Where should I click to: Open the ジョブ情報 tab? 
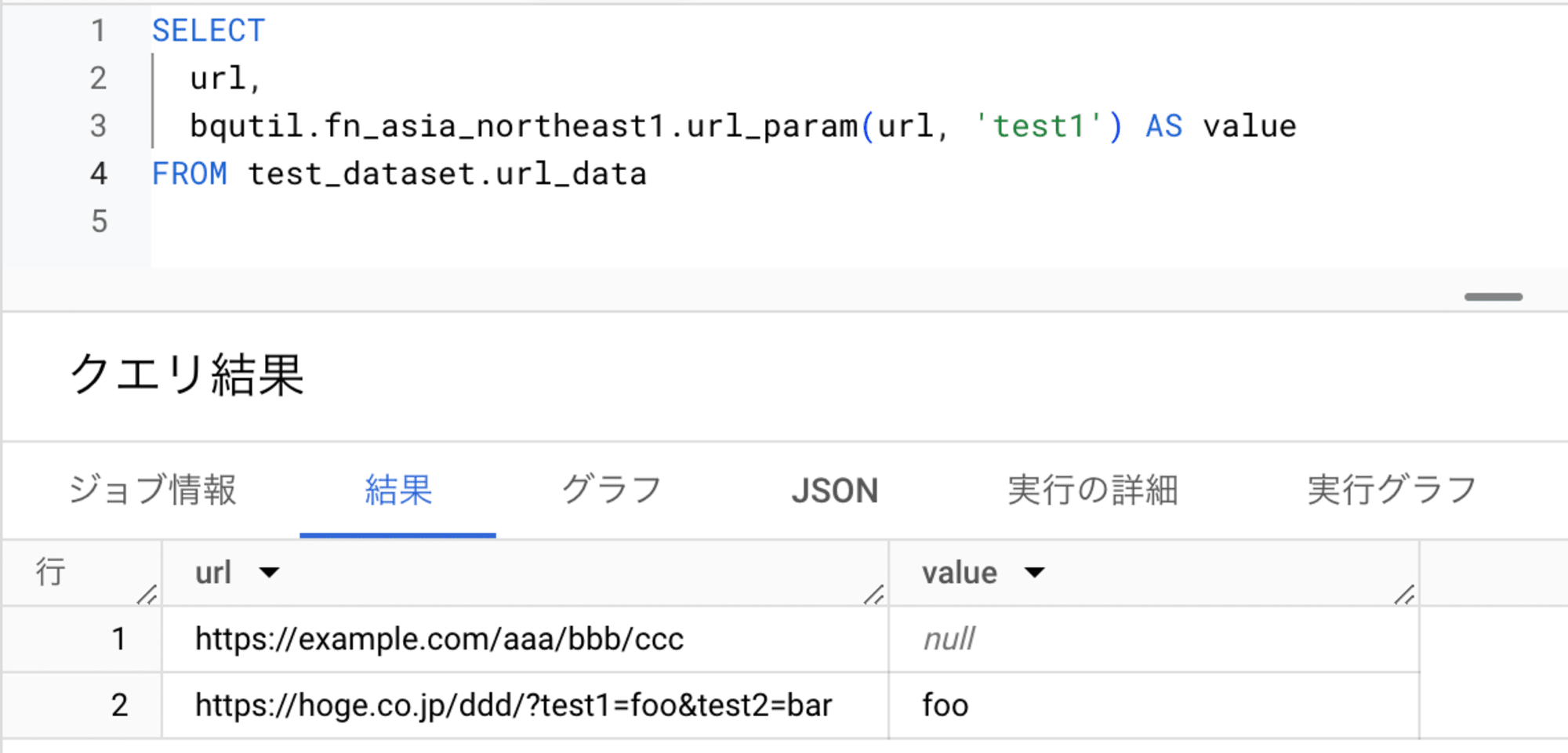tap(153, 491)
